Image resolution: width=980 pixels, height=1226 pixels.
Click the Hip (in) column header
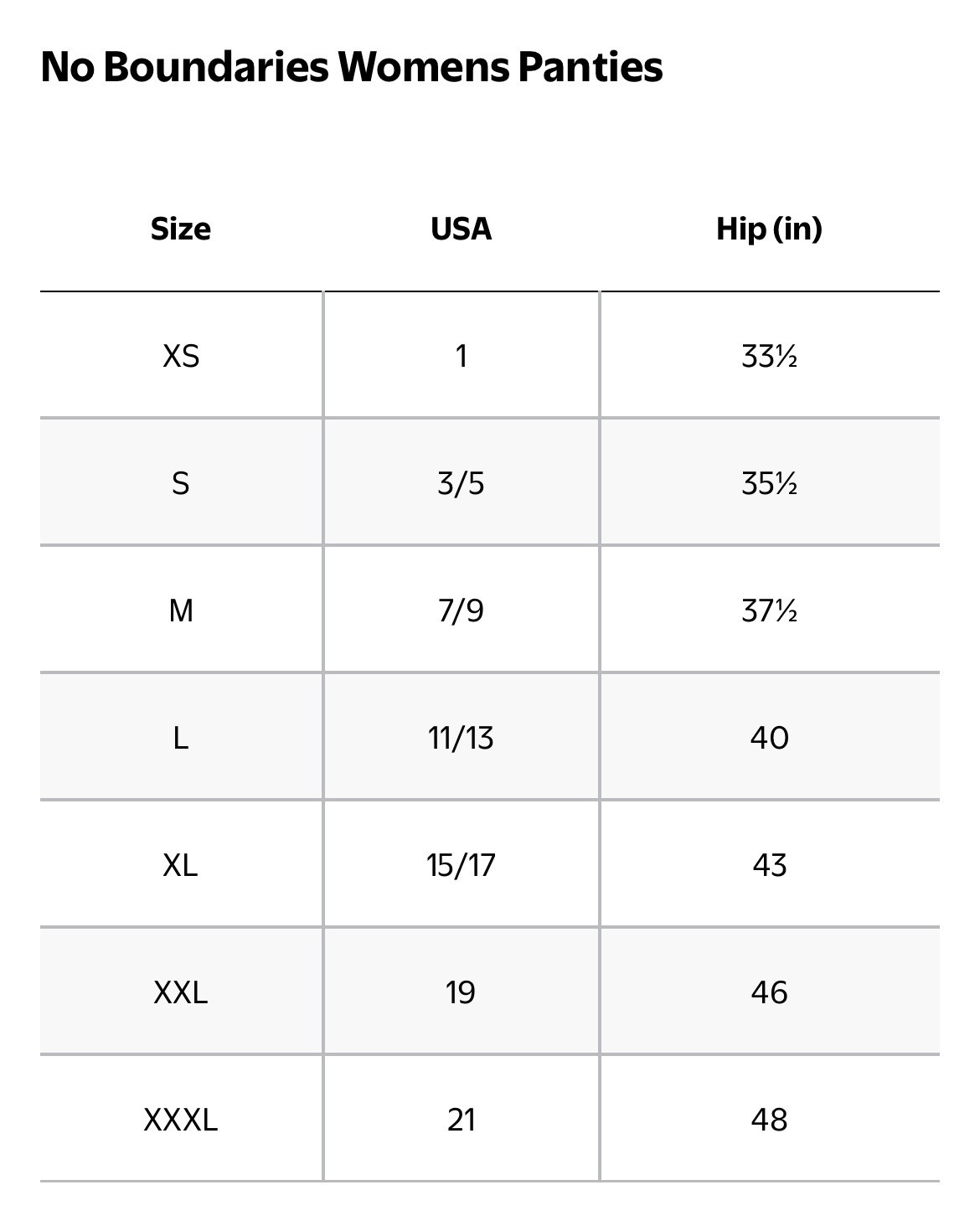[769, 229]
